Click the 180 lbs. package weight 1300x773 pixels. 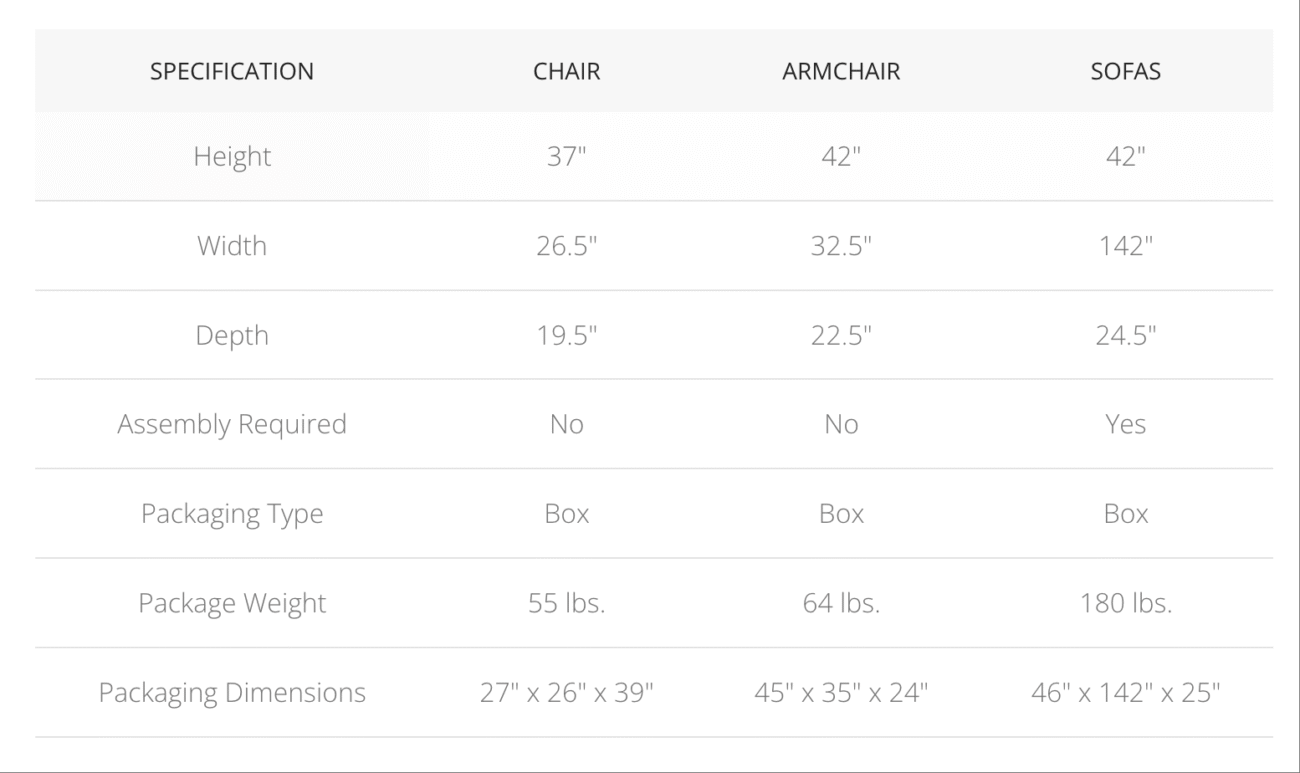(x=1125, y=603)
